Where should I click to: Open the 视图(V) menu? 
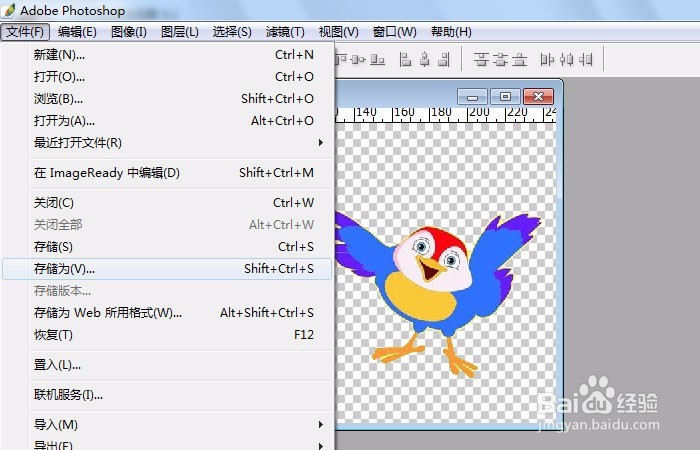click(x=338, y=32)
